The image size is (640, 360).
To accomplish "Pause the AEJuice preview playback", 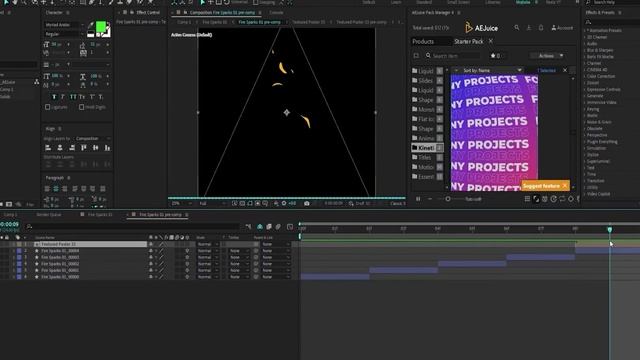I will tap(418, 199).
